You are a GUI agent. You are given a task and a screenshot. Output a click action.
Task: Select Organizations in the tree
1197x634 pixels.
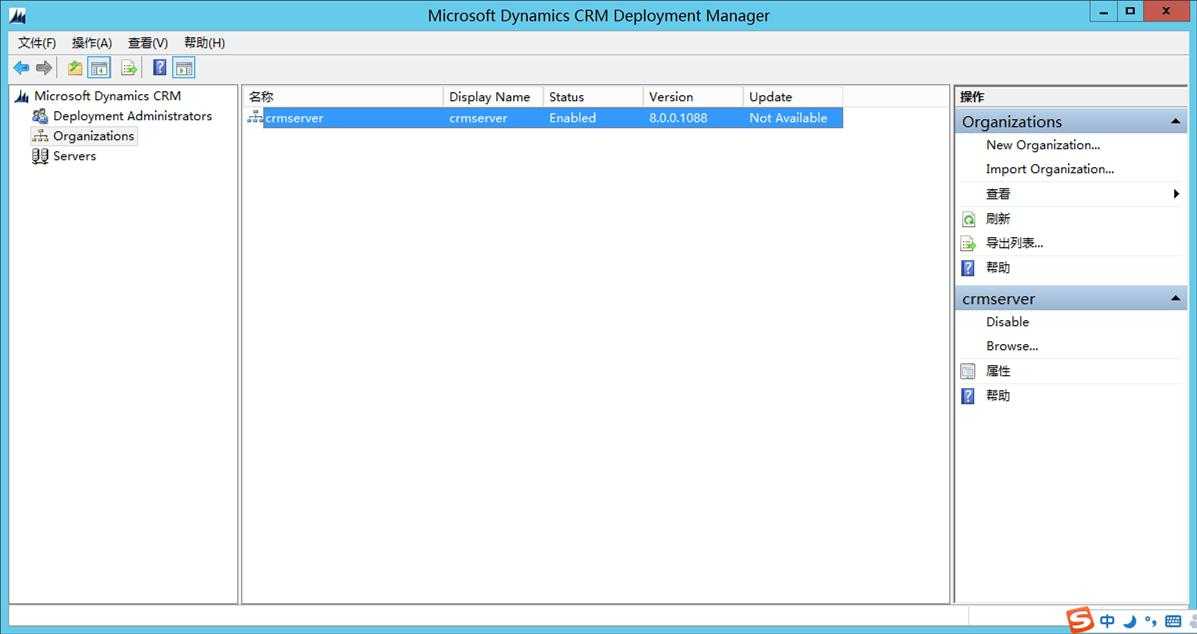(x=93, y=136)
